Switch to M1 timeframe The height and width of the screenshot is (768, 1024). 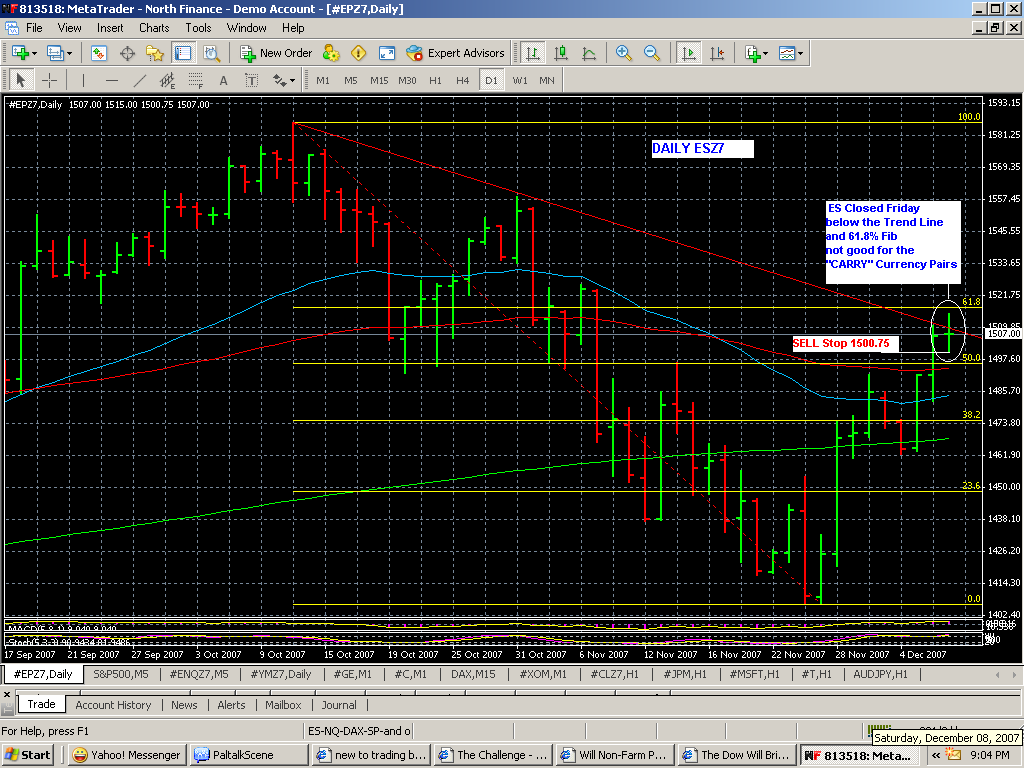click(x=323, y=80)
